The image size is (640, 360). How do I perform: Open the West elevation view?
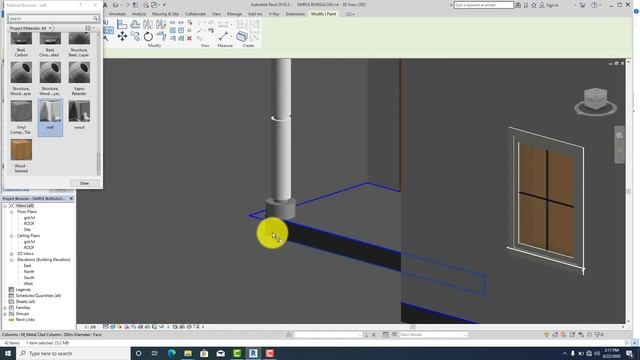(28, 284)
